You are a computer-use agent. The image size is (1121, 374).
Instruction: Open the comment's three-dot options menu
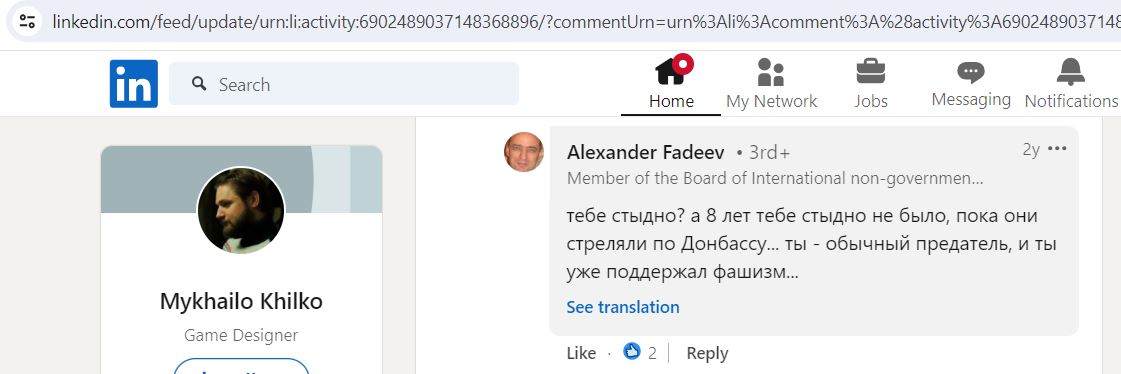tap(1057, 149)
